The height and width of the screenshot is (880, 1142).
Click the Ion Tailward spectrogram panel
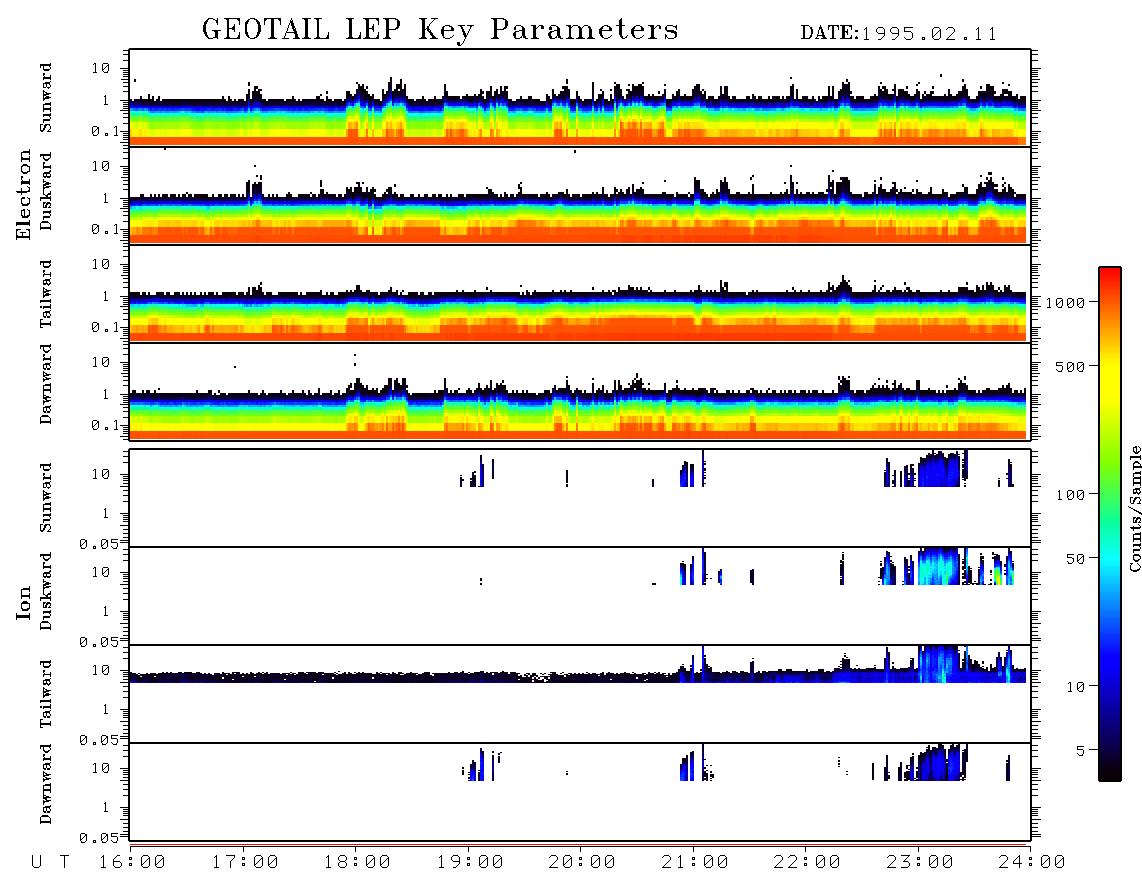(x=580, y=694)
